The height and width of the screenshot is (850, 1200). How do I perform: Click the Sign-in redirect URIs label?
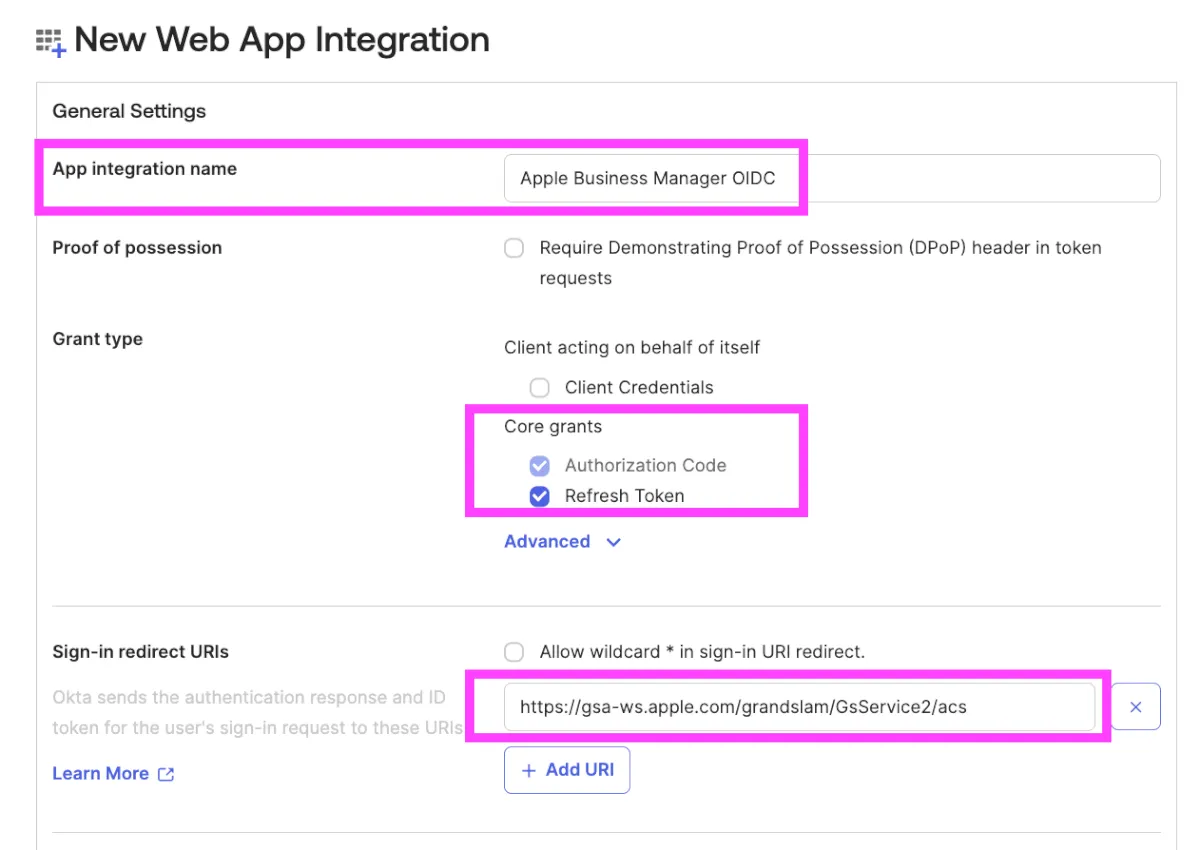(x=140, y=652)
